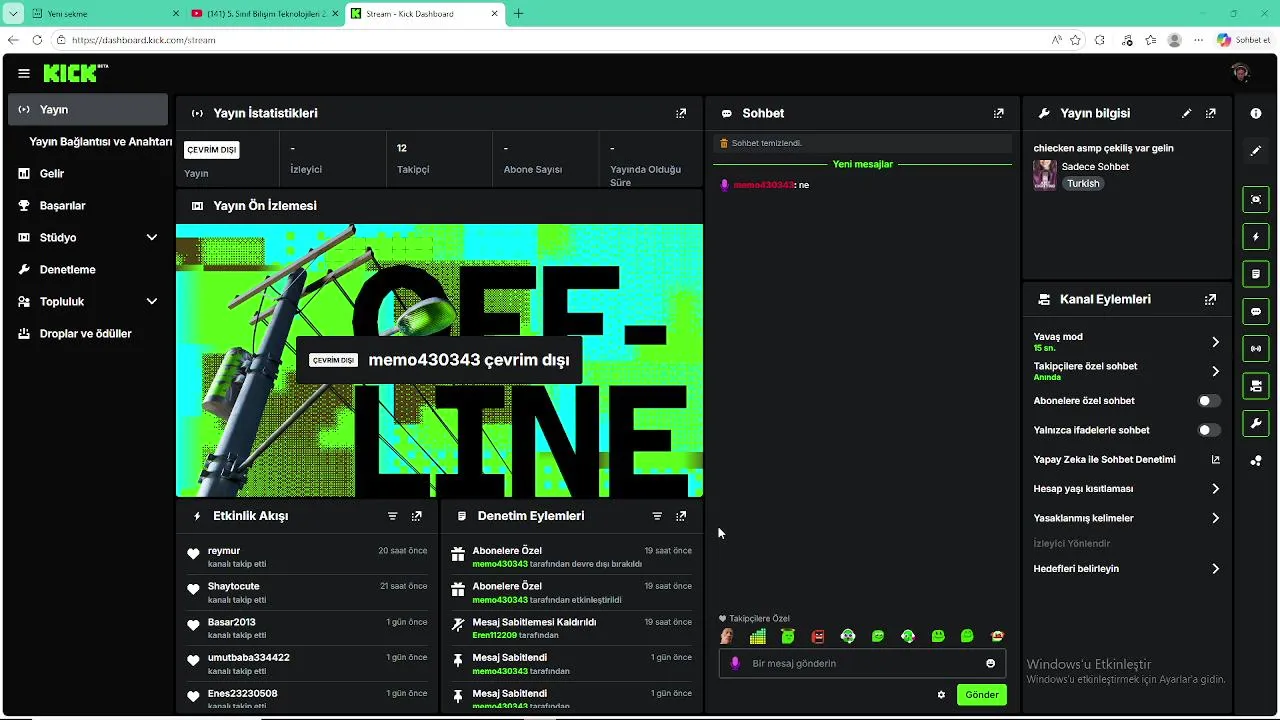1280x720 pixels.
Task: Enable Abonelere özel sohbet switch
Action: click(x=1209, y=401)
